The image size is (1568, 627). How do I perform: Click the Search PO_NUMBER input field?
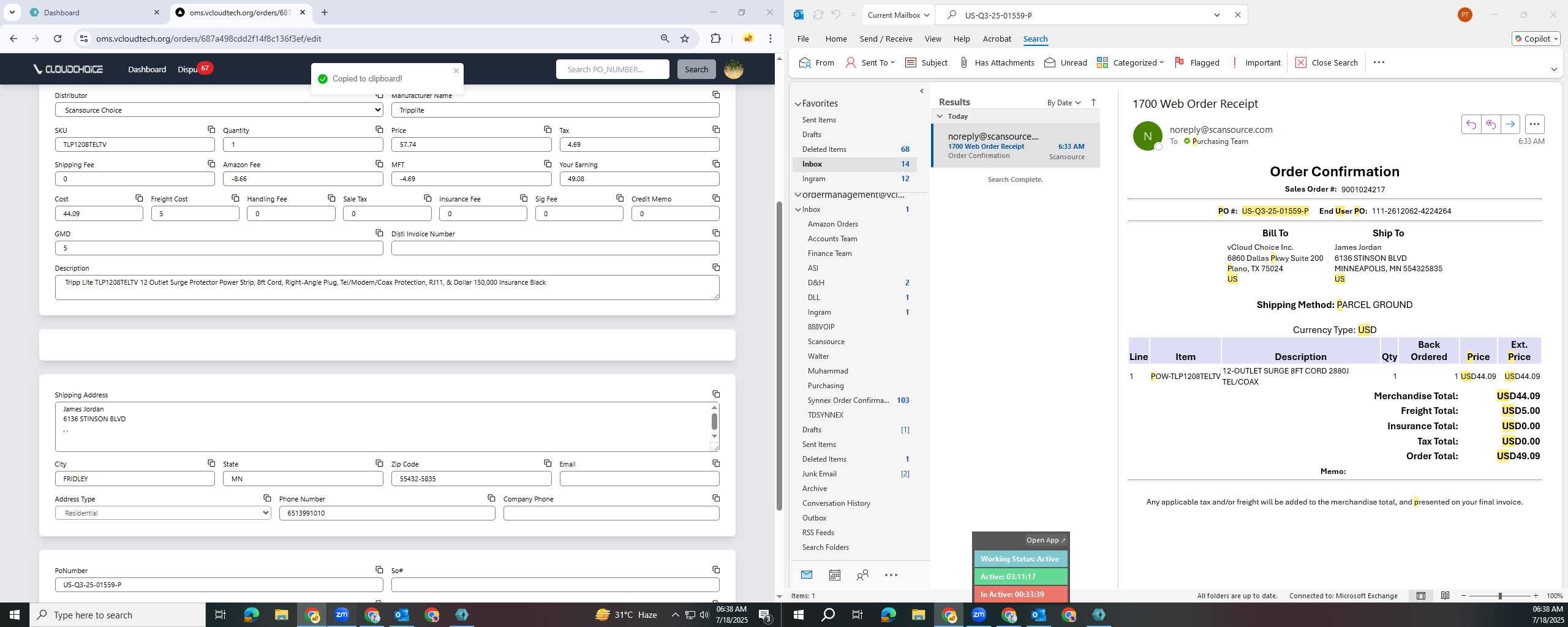pos(612,69)
